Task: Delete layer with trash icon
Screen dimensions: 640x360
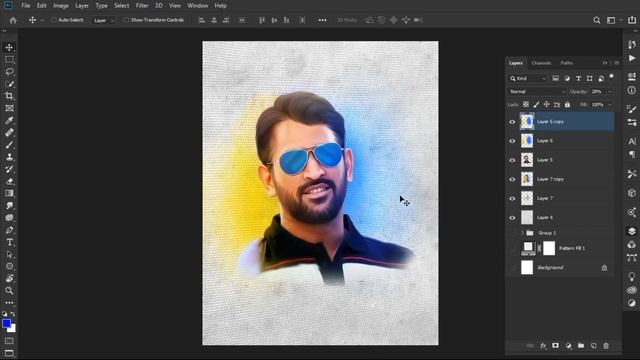Action: (x=606, y=346)
